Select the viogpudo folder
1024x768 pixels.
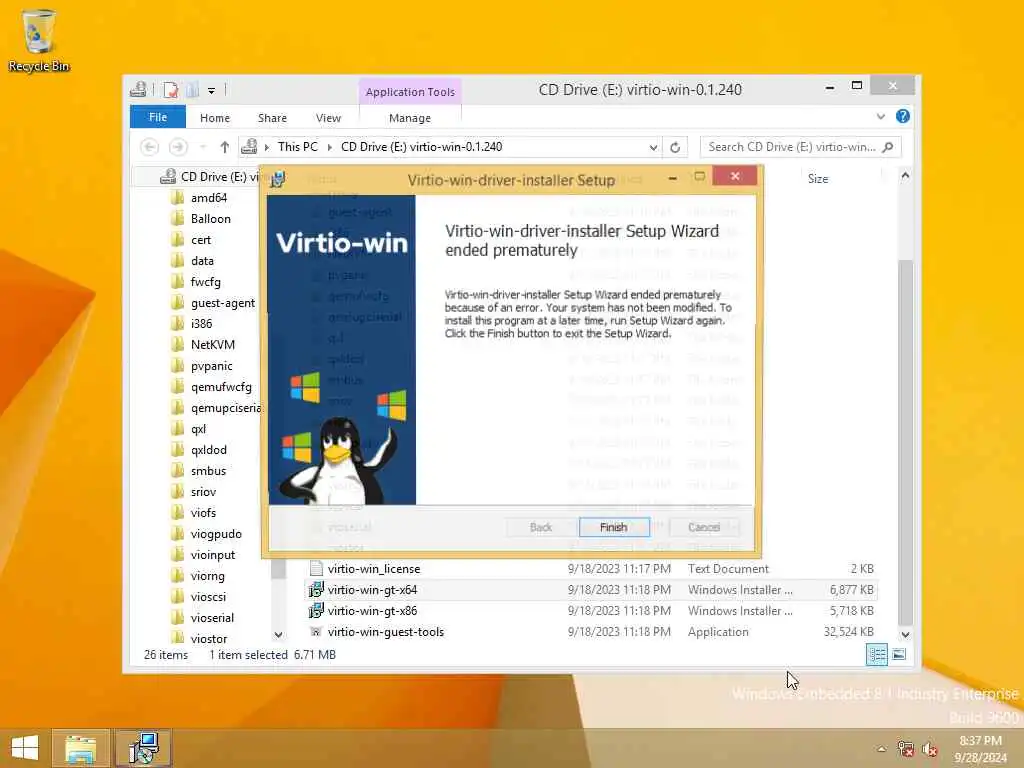coord(216,534)
